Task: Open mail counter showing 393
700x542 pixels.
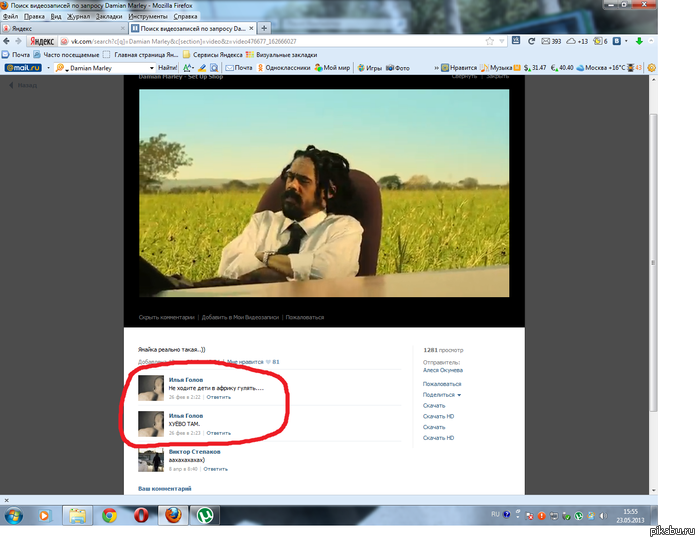Action: point(551,41)
